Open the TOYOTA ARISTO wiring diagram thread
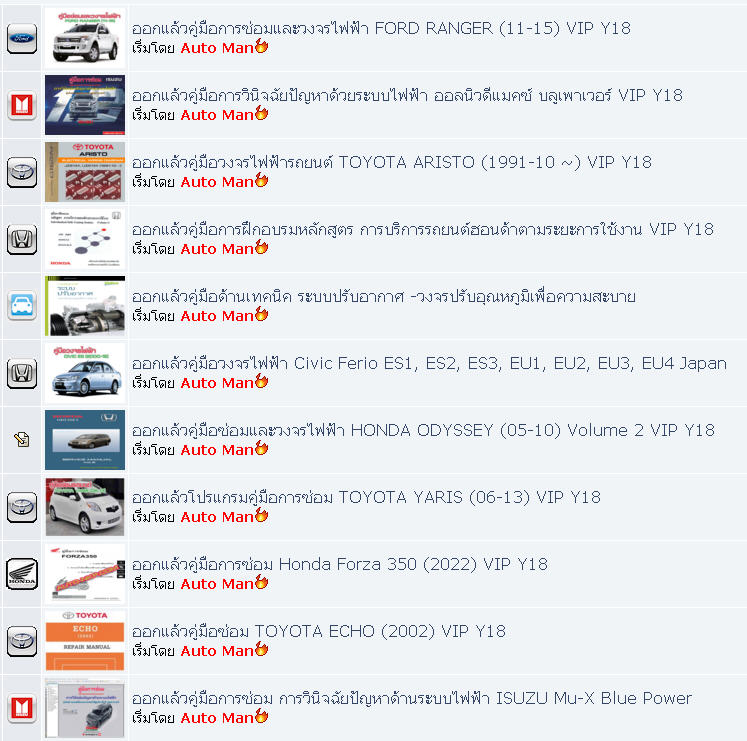 pos(392,162)
